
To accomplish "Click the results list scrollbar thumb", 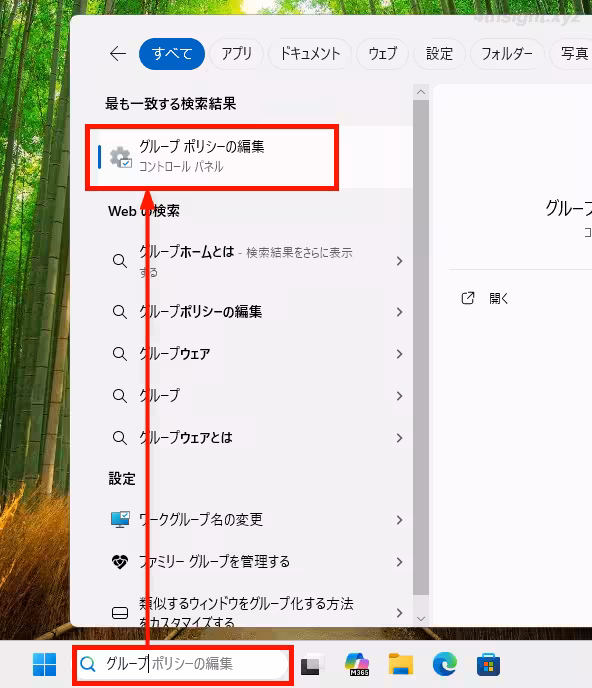I will point(421,348).
